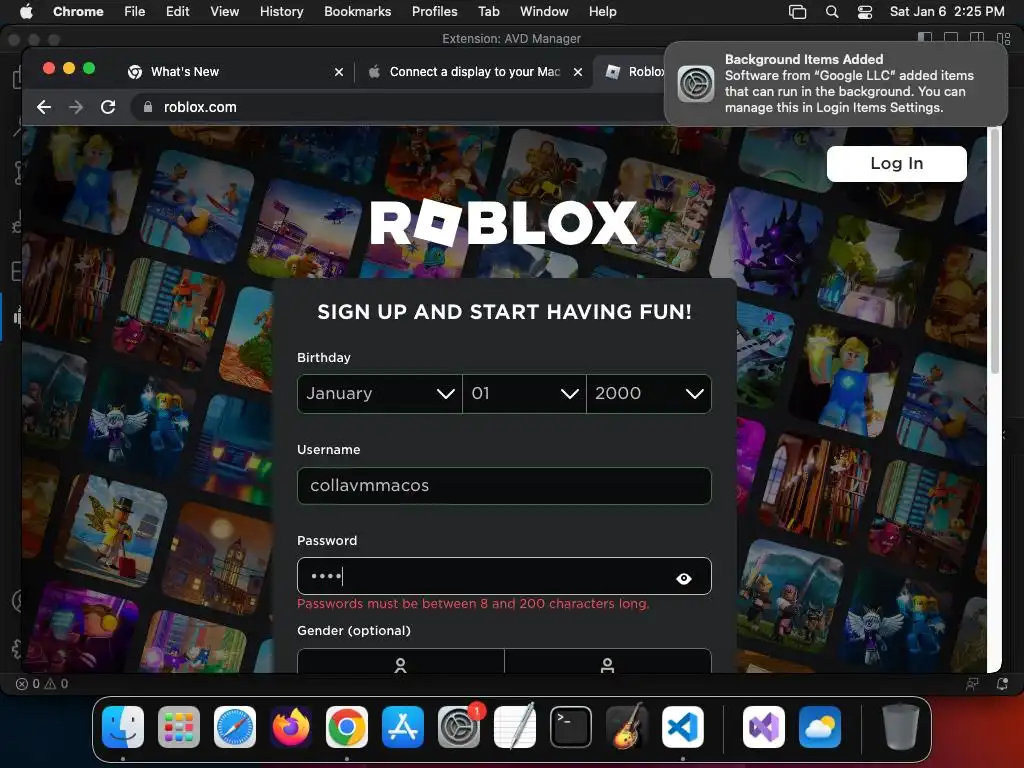Launch Terminal from the dock
Viewport: 1024px width, 768px height.
click(x=571, y=727)
